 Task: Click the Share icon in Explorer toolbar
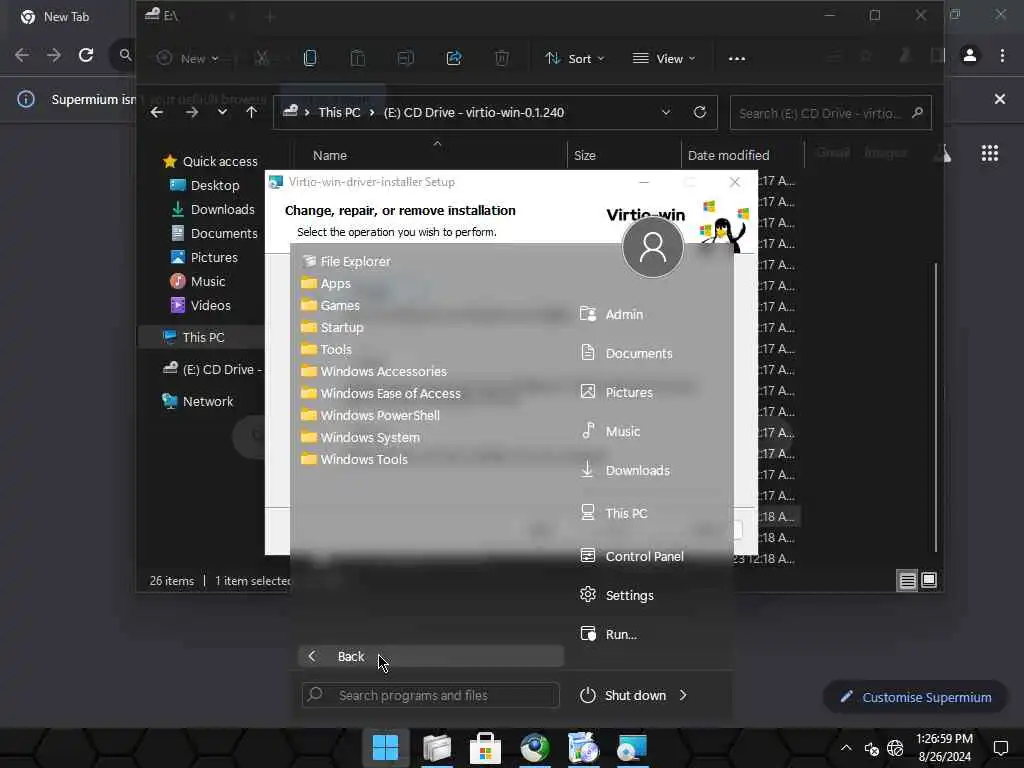[454, 59]
